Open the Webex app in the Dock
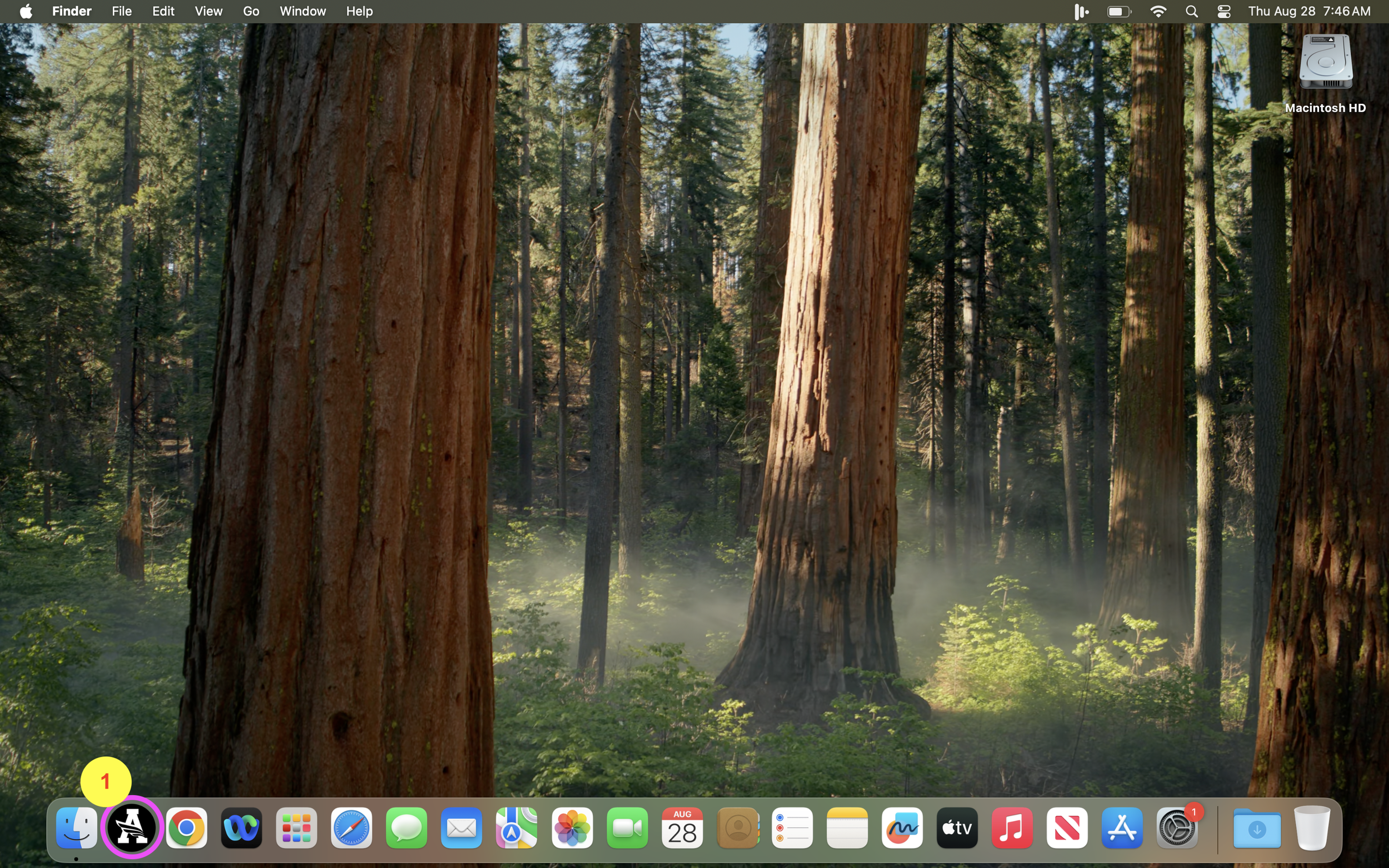 (242, 828)
